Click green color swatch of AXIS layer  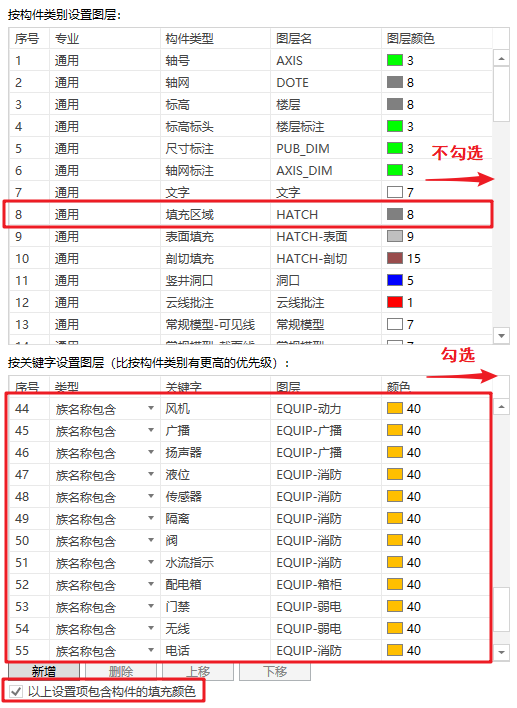click(395, 60)
